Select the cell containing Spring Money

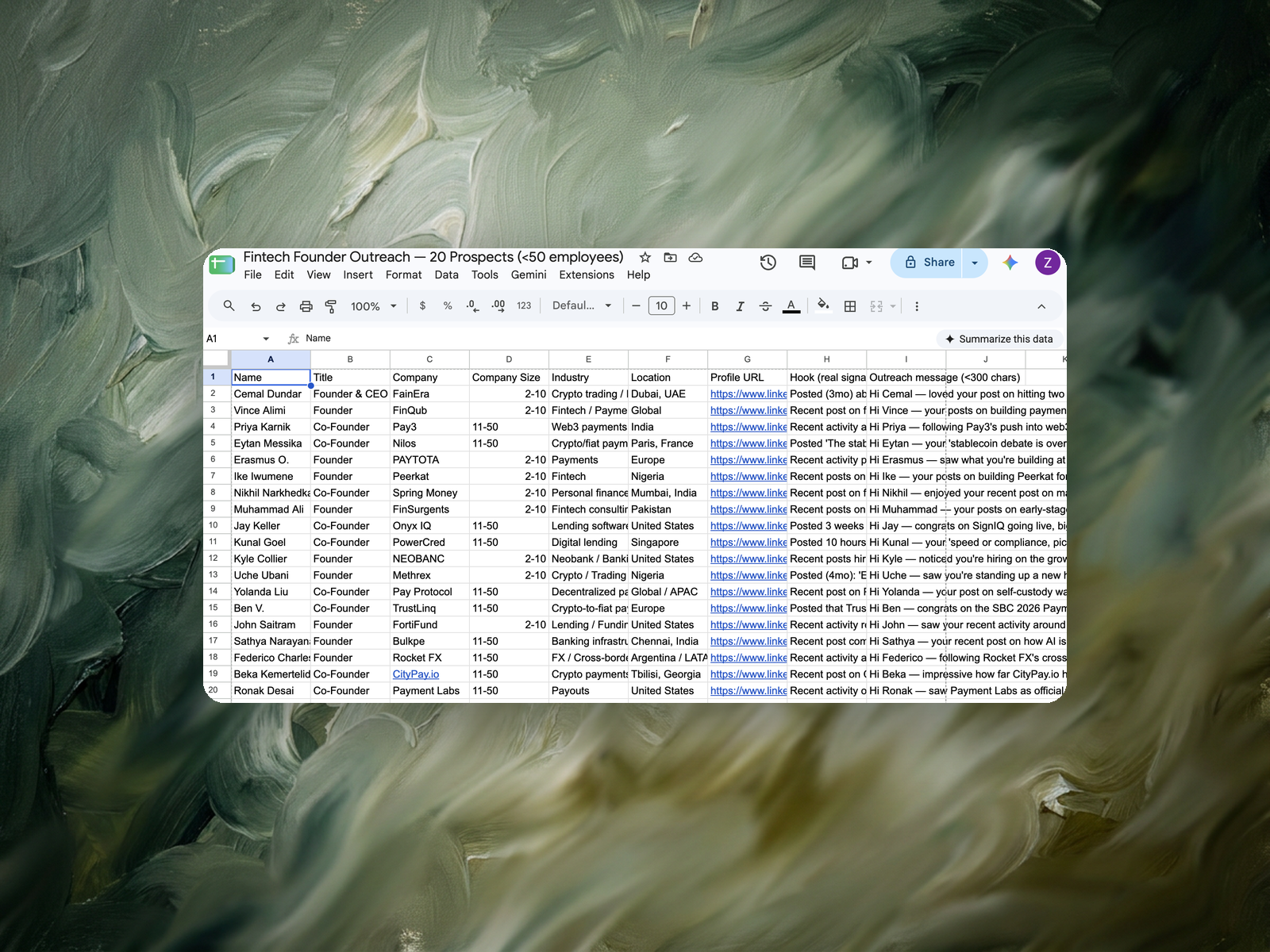[429, 493]
